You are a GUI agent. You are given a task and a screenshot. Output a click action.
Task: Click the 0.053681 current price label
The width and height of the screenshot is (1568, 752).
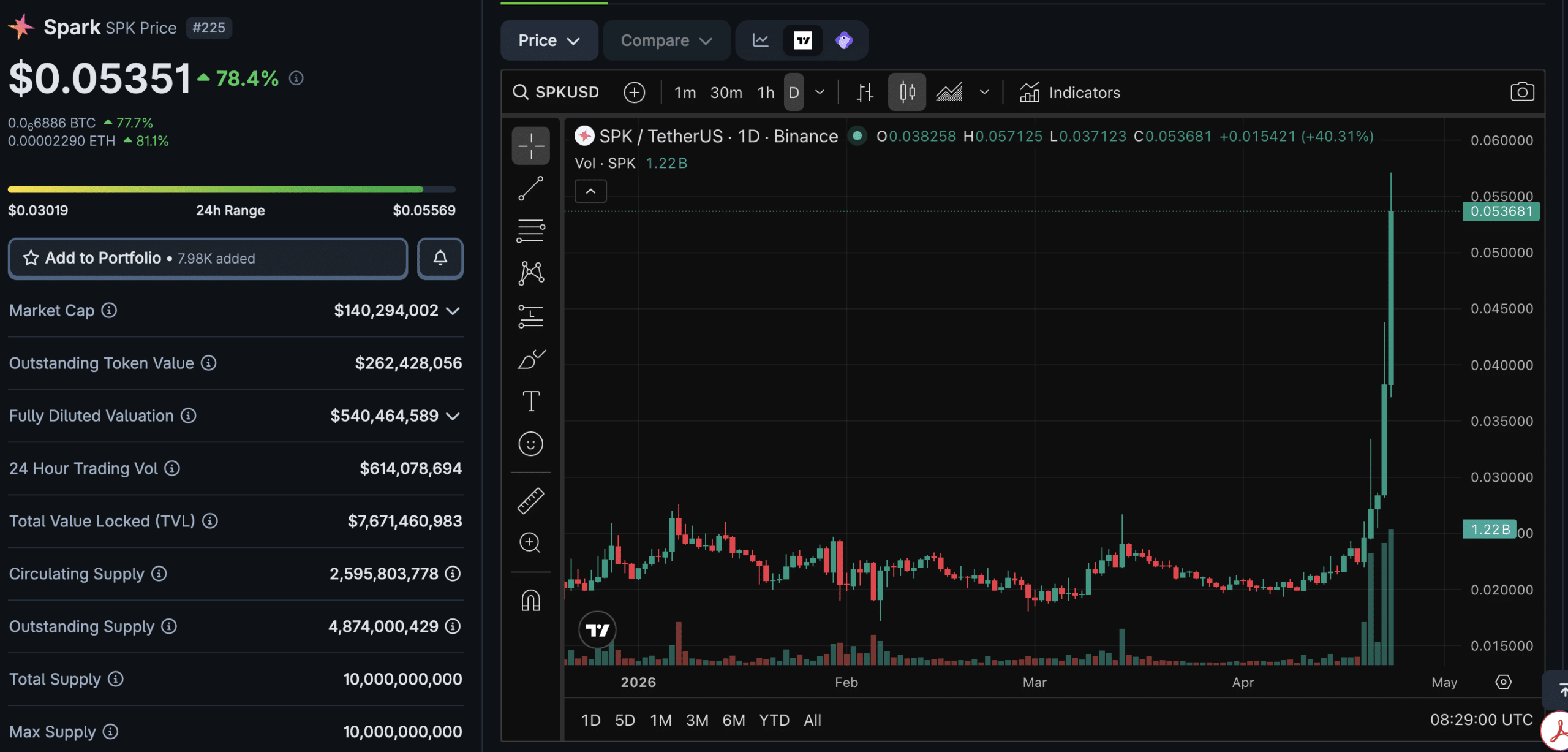pyautogui.click(x=1501, y=211)
